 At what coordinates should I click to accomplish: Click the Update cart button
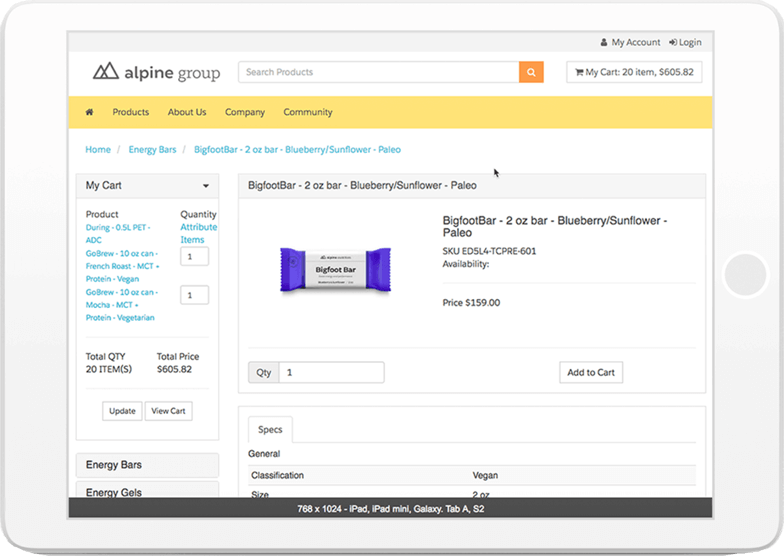click(x=122, y=411)
